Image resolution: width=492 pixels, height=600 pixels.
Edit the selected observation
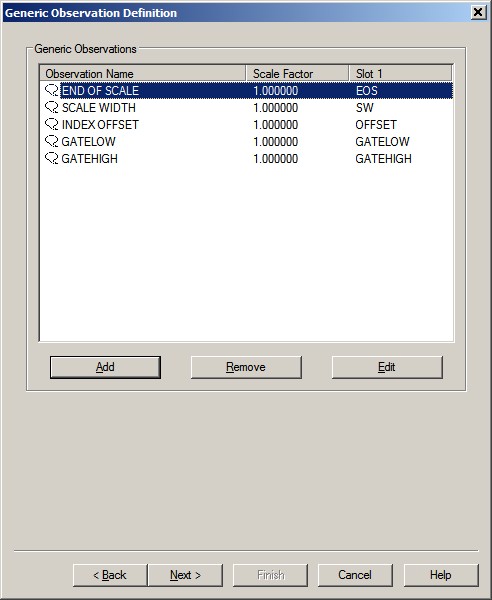coord(387,367)
